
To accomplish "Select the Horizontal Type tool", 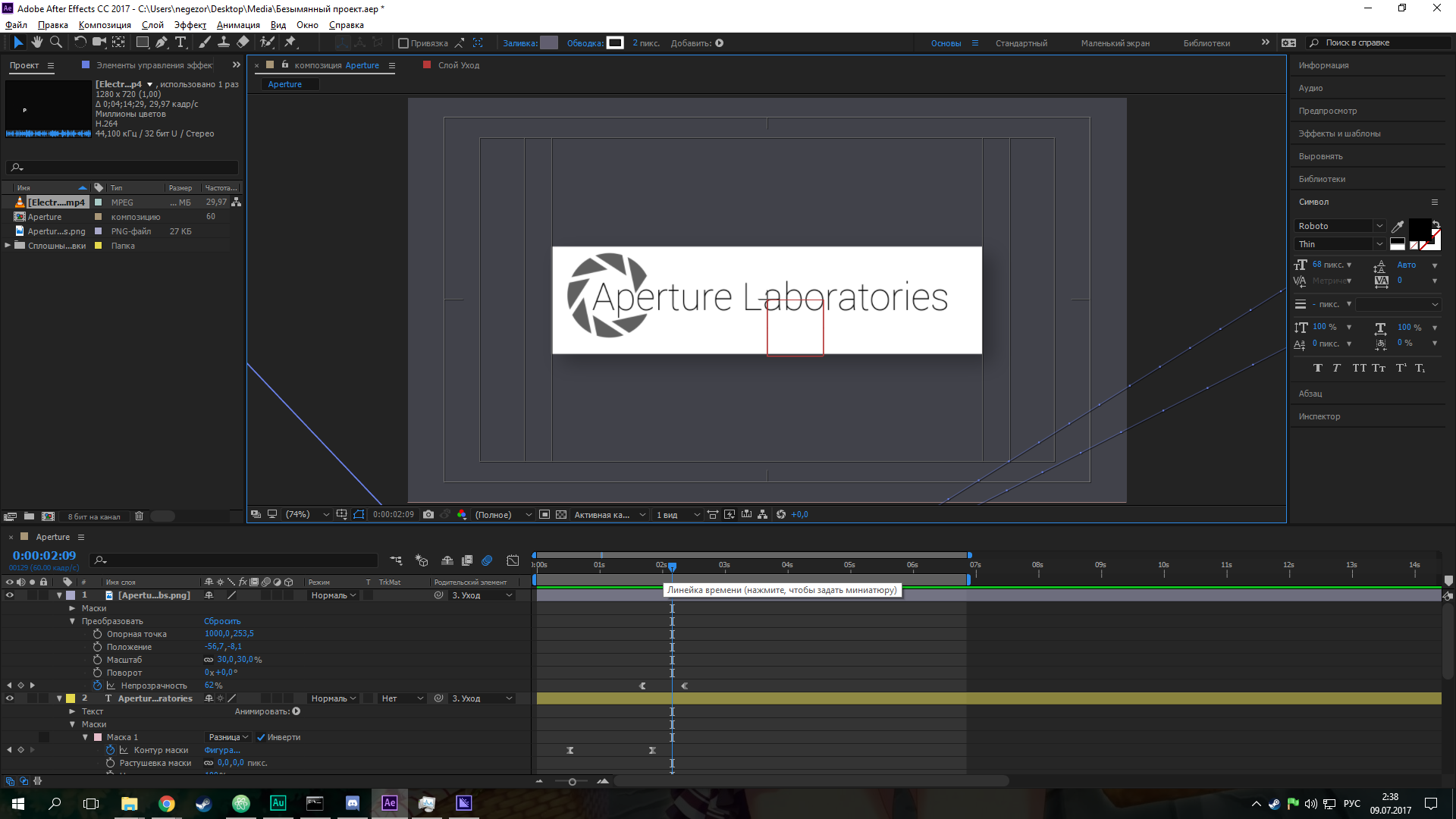I will 180,42.
